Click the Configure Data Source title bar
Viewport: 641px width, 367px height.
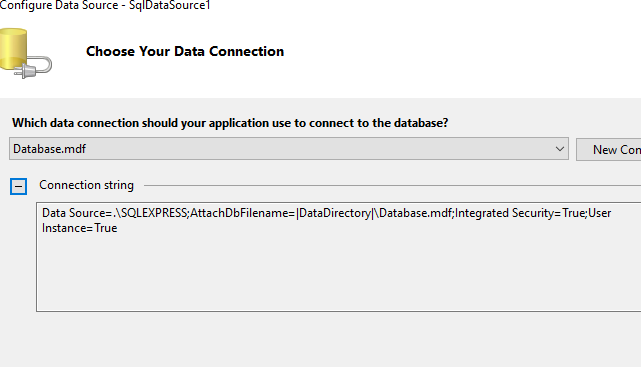pos(105,5)
